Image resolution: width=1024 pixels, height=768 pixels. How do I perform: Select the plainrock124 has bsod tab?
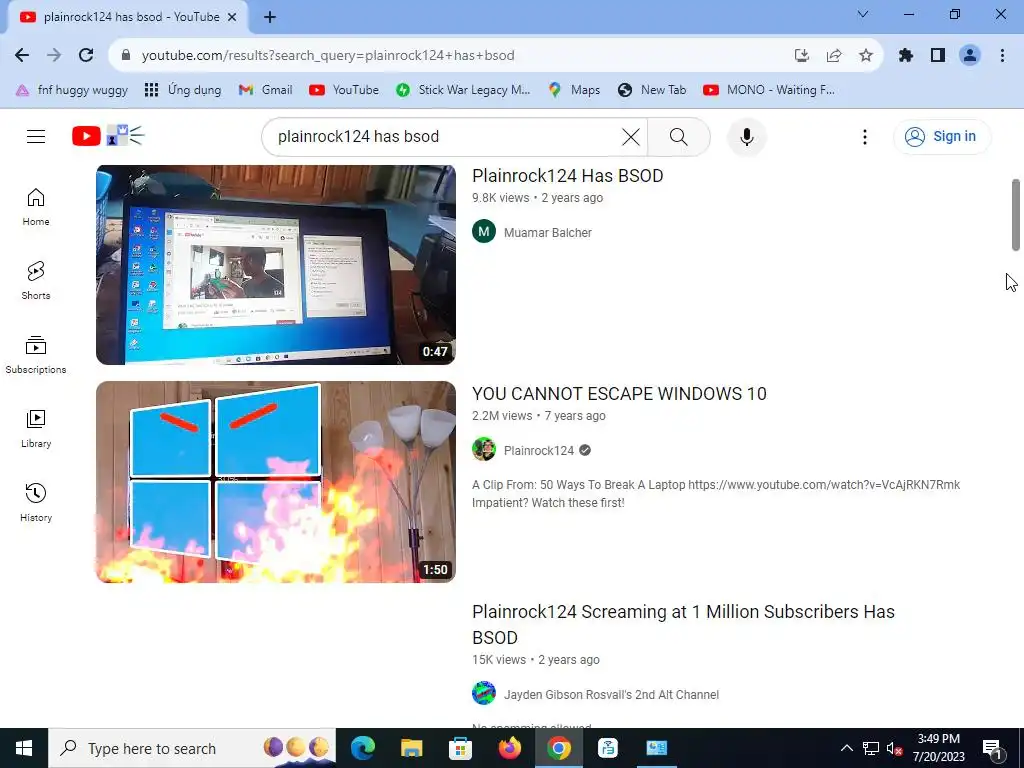pos(127,18)
